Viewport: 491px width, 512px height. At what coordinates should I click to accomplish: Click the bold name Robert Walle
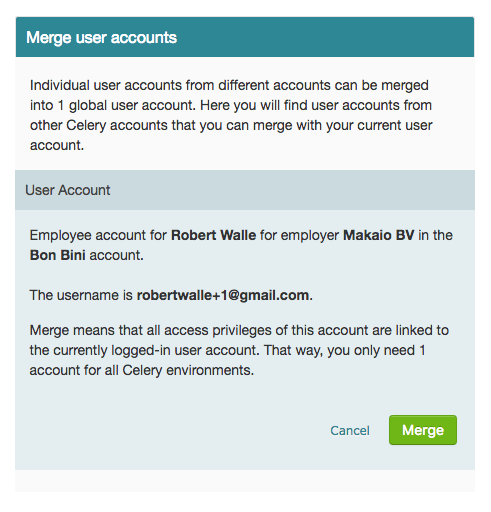pos(213,235)
